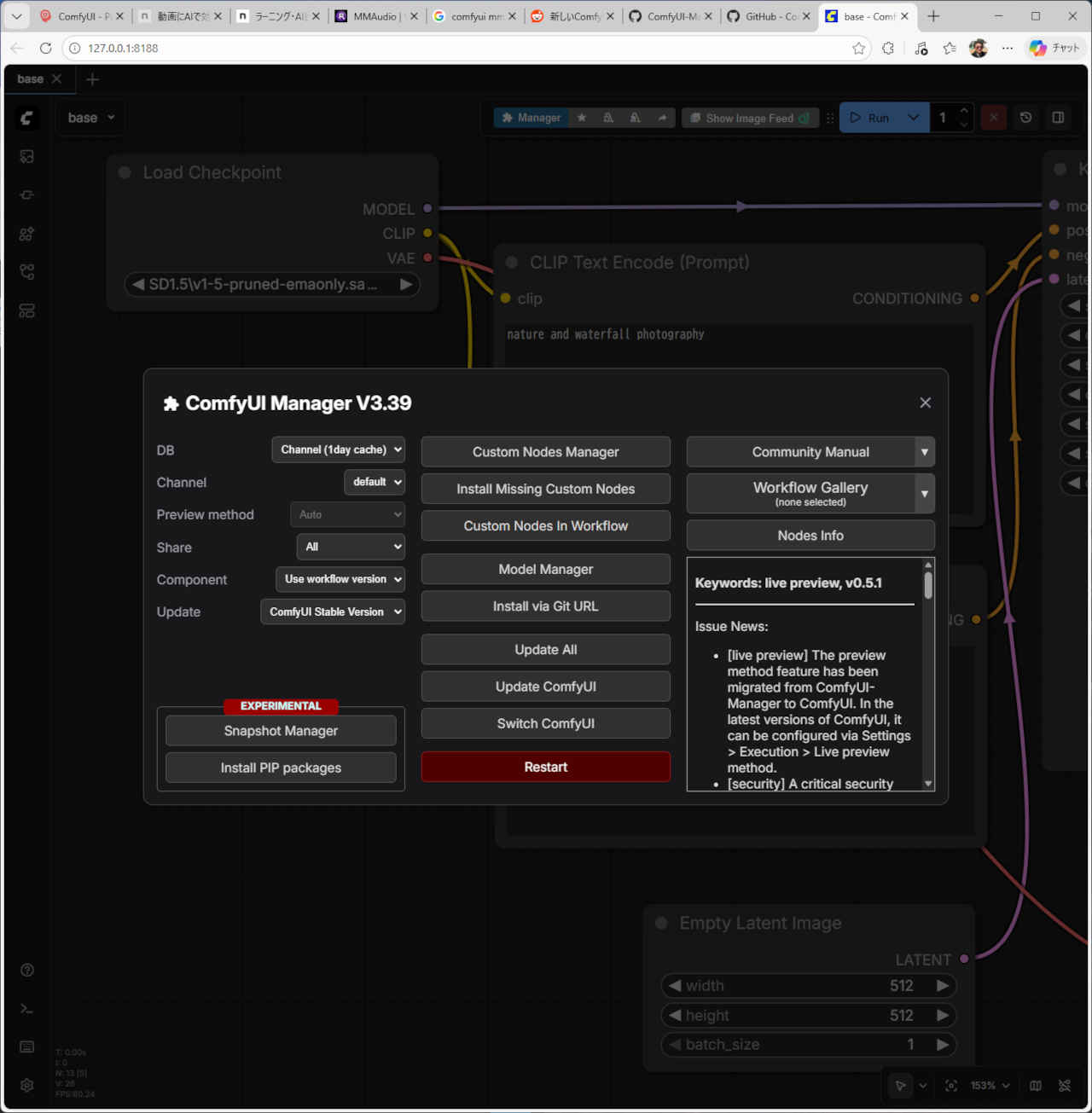Toggle the minimap icon in the bottom toolbar

point(1036,1086)
